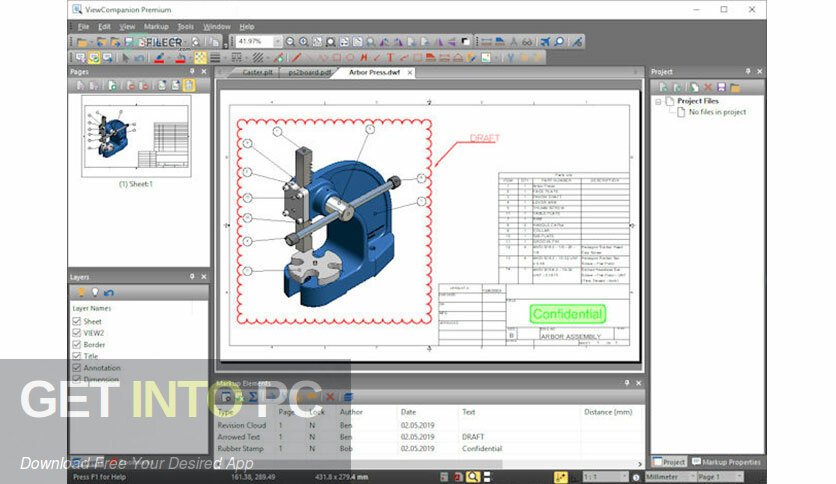Open the zoom percentage dropdown showing 41.97%
836x484 pixels.
click(278, 42)
